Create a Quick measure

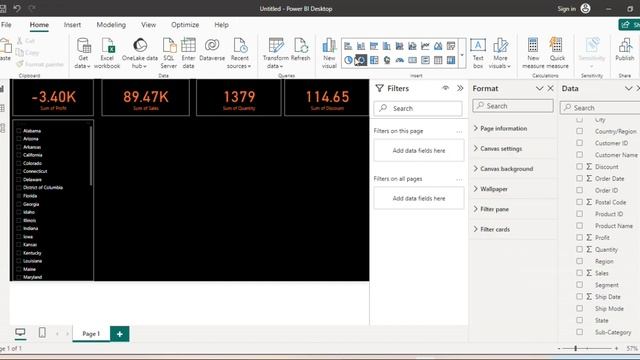[557, 53]
